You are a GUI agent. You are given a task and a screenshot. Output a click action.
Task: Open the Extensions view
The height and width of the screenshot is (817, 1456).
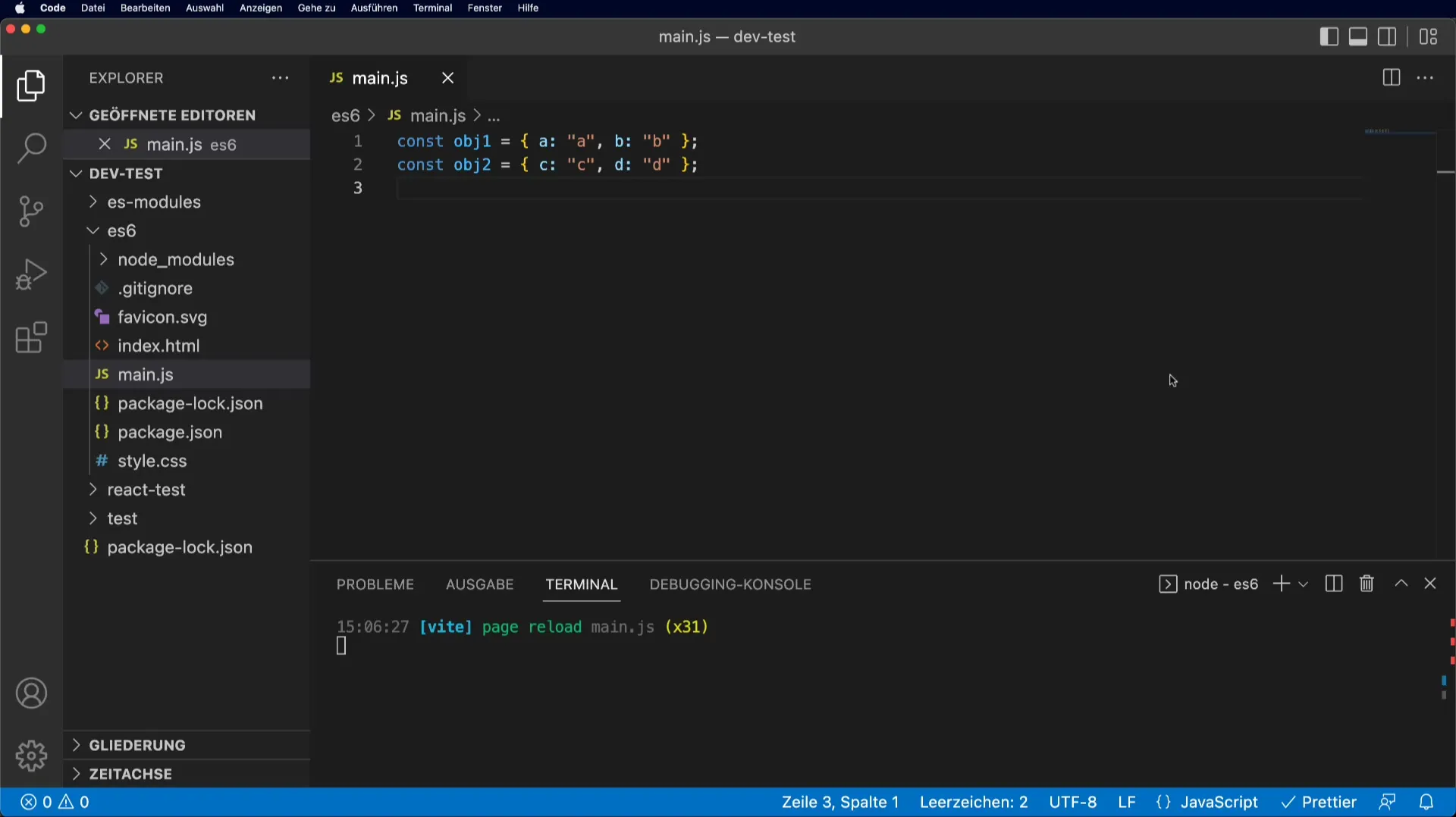31,338
